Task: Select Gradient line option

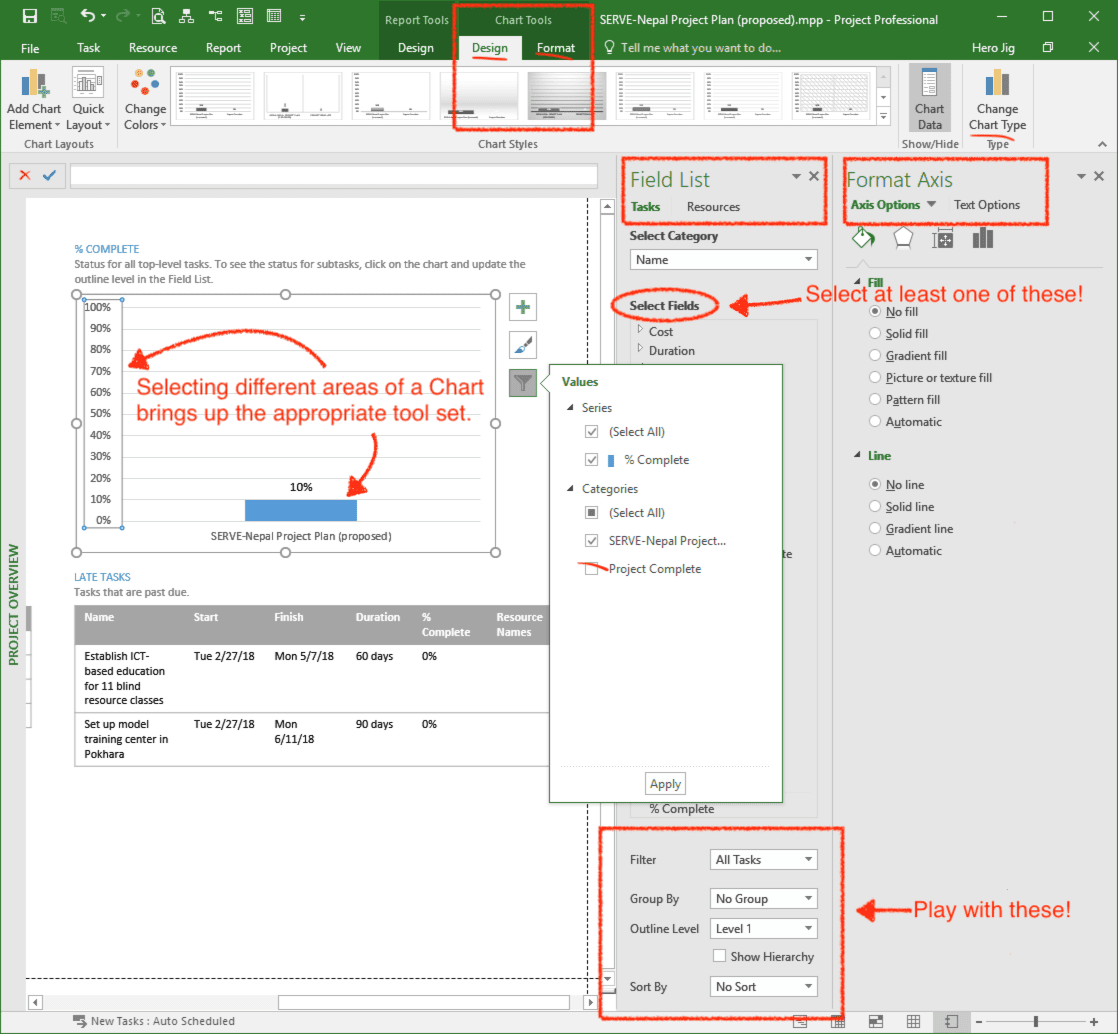Action: (875, 528)
